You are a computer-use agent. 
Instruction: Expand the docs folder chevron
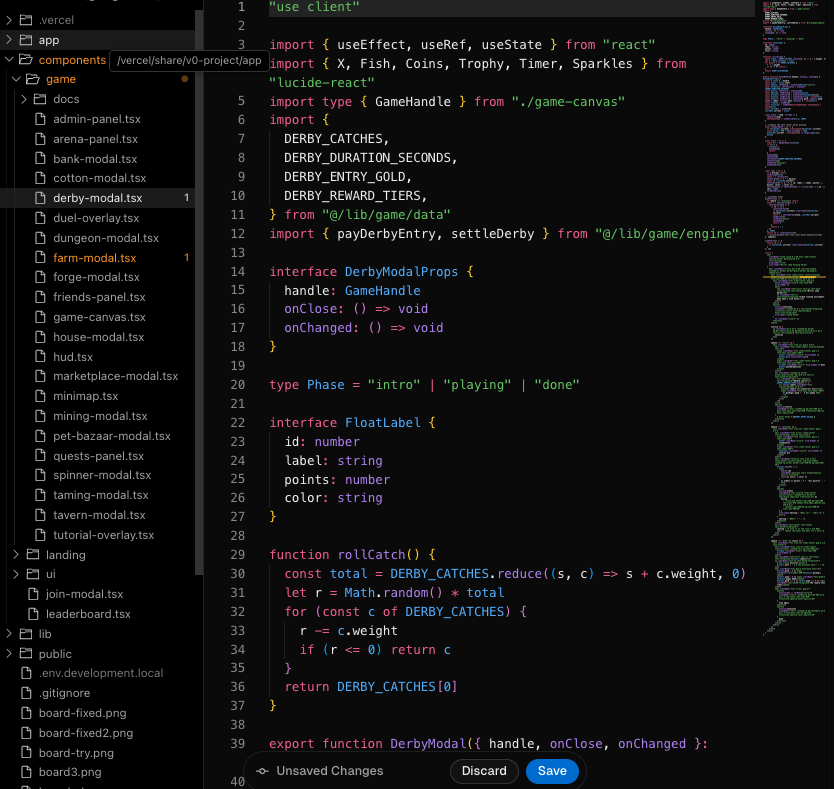pos(24,99)
